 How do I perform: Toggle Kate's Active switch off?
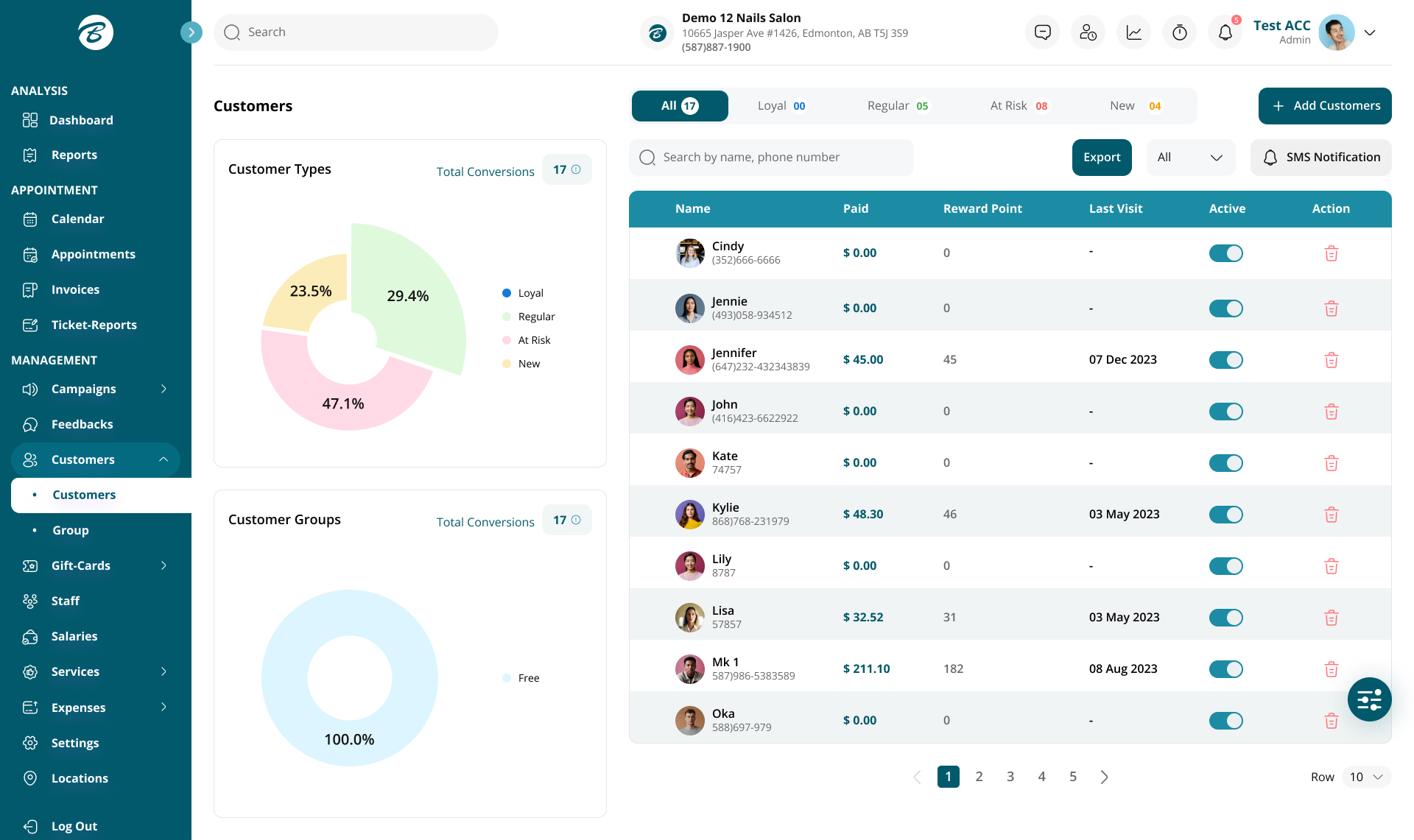point(1225,463)
